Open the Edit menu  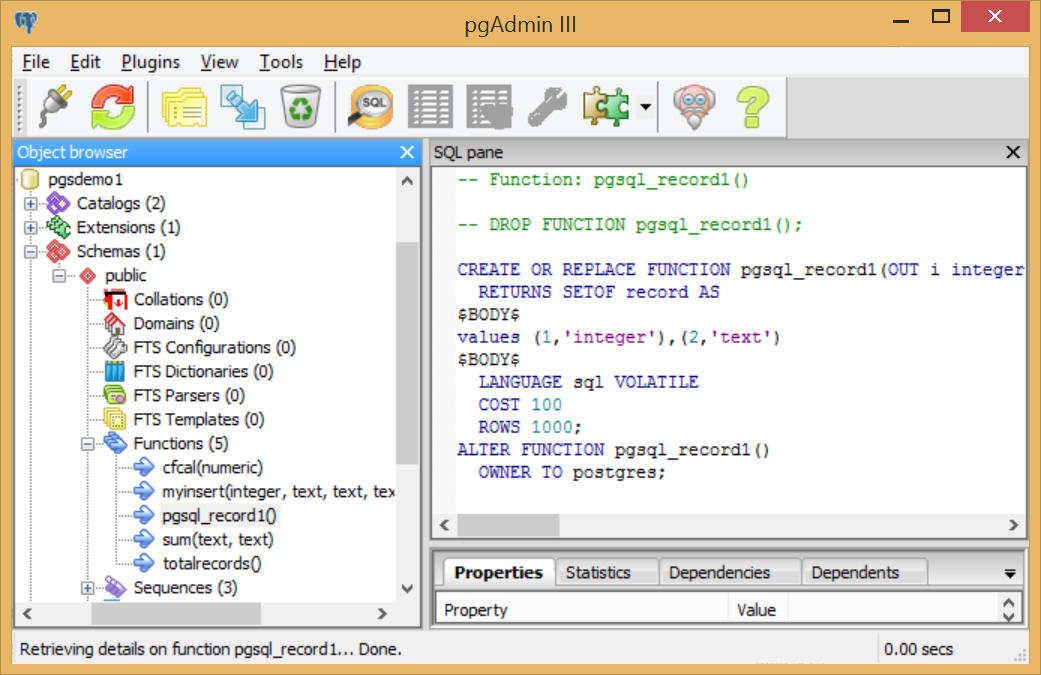(85, 62)
